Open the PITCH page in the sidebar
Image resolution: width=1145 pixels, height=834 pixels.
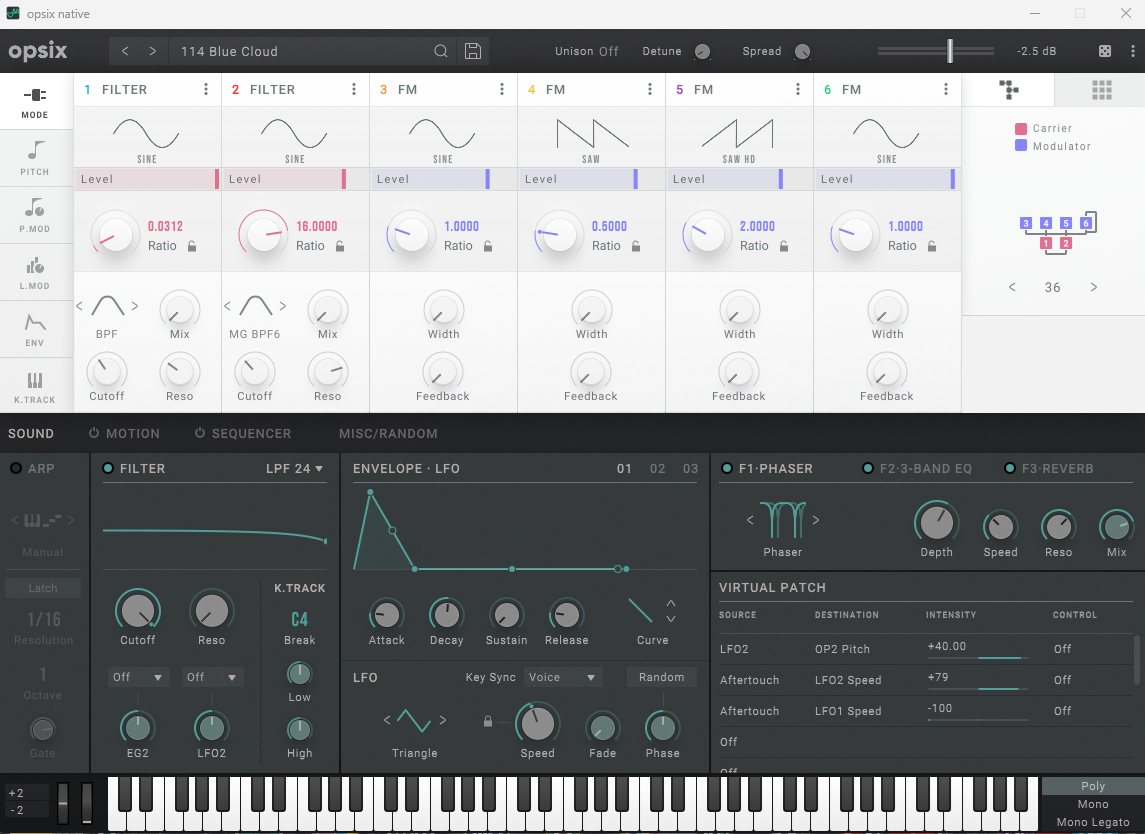pos(35,158)
